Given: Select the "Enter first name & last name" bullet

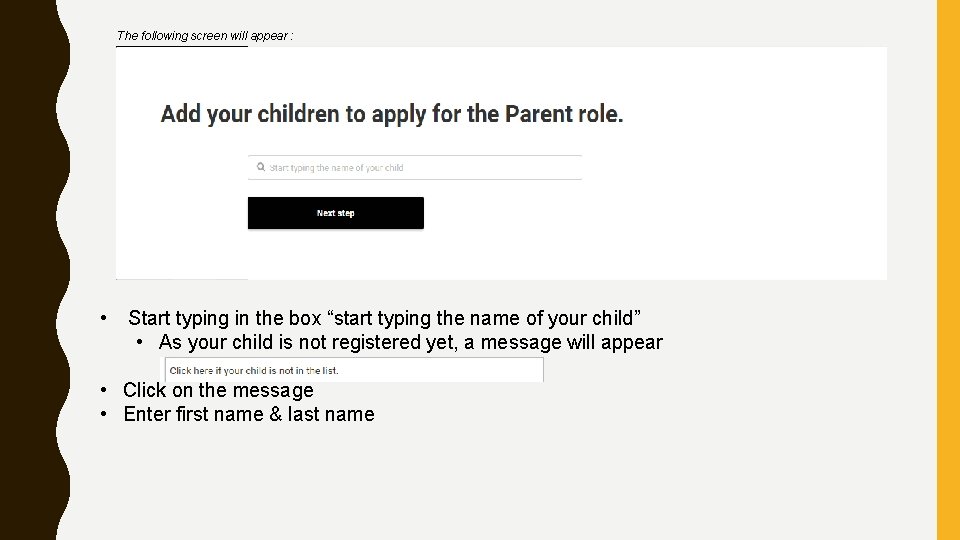Looking at the screenshot, I should (x=249, y=415).
